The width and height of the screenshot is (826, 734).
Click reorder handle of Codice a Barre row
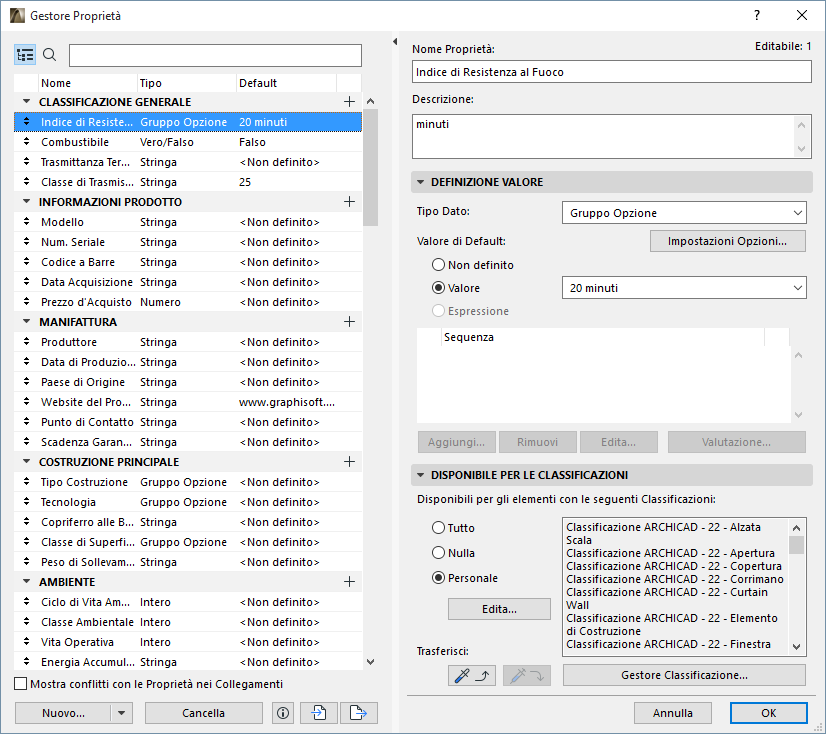pyautogui.click(x=26, y=262)
